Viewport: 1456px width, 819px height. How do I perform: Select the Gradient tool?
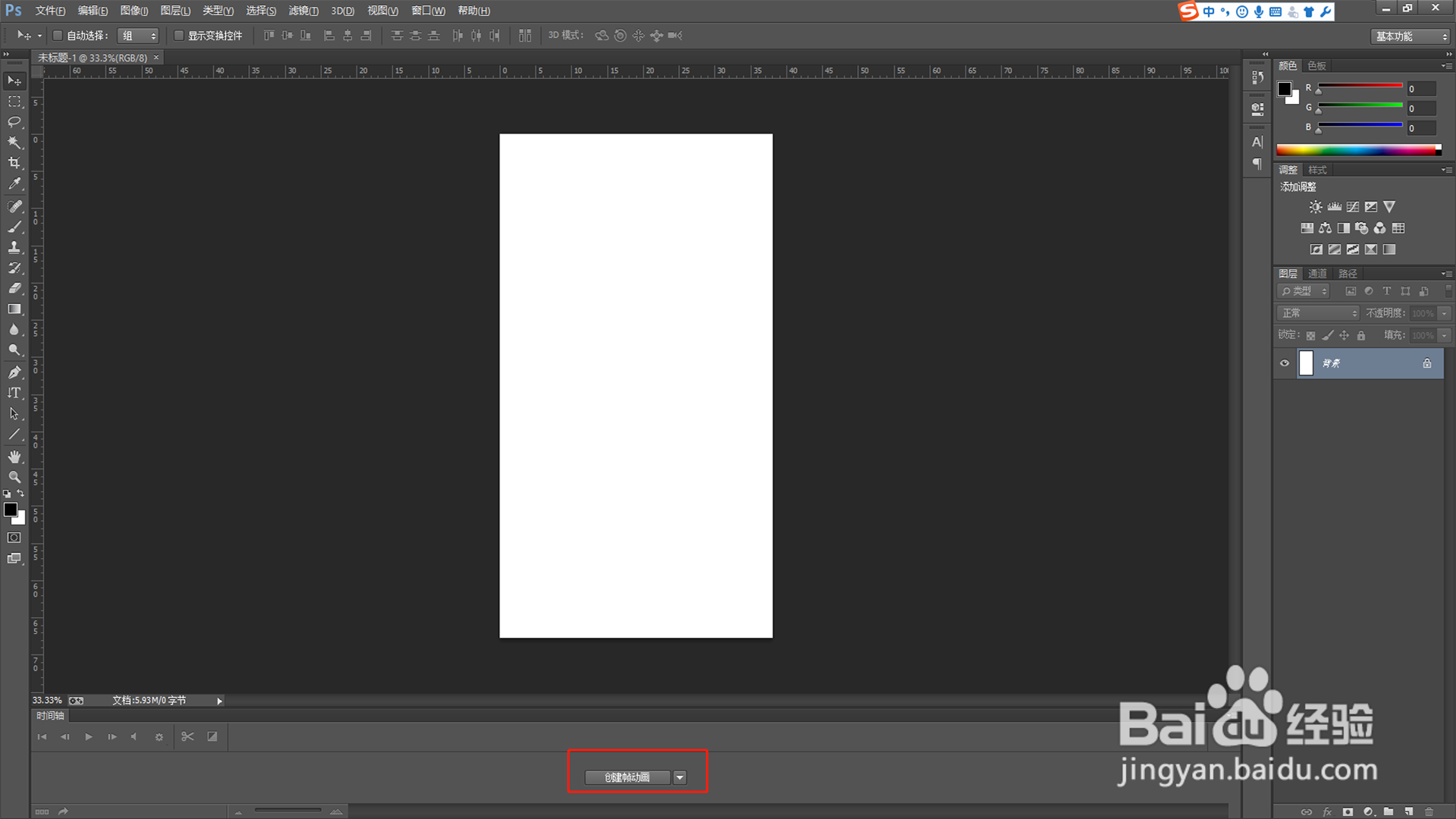14,309
